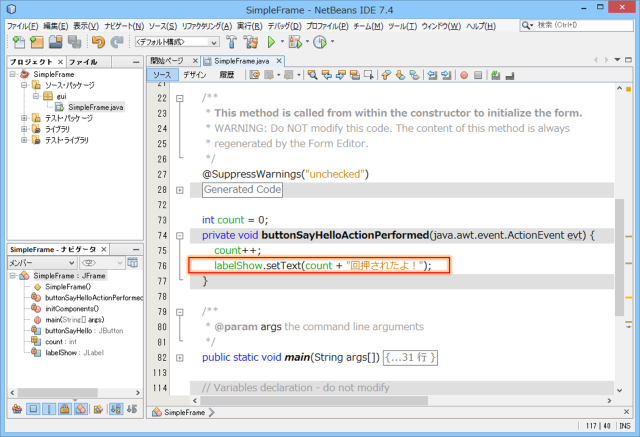
Task: Click the Debug Project icon
Action: coord(295,42)
